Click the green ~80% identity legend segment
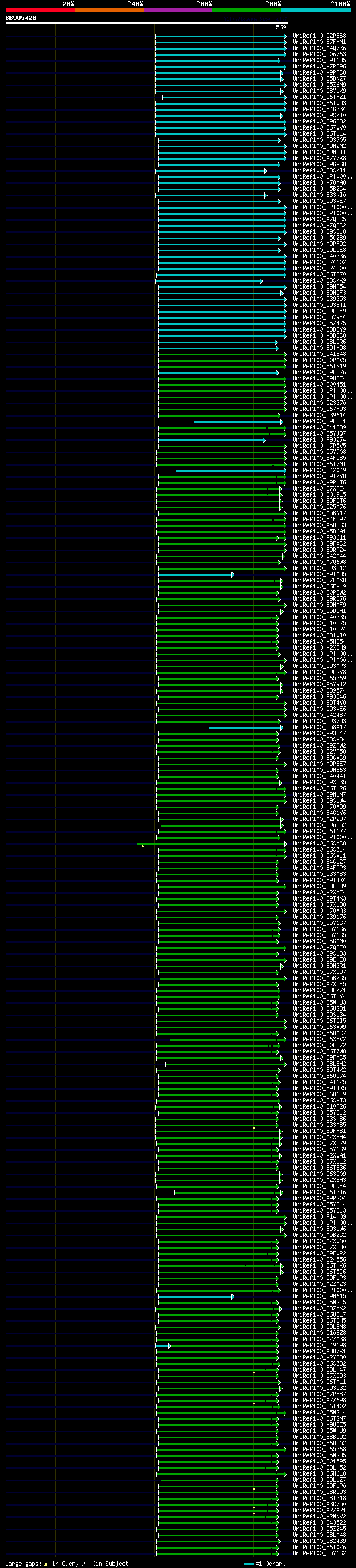The width and height of the screenshot is (356, 1568). [247, 10]
